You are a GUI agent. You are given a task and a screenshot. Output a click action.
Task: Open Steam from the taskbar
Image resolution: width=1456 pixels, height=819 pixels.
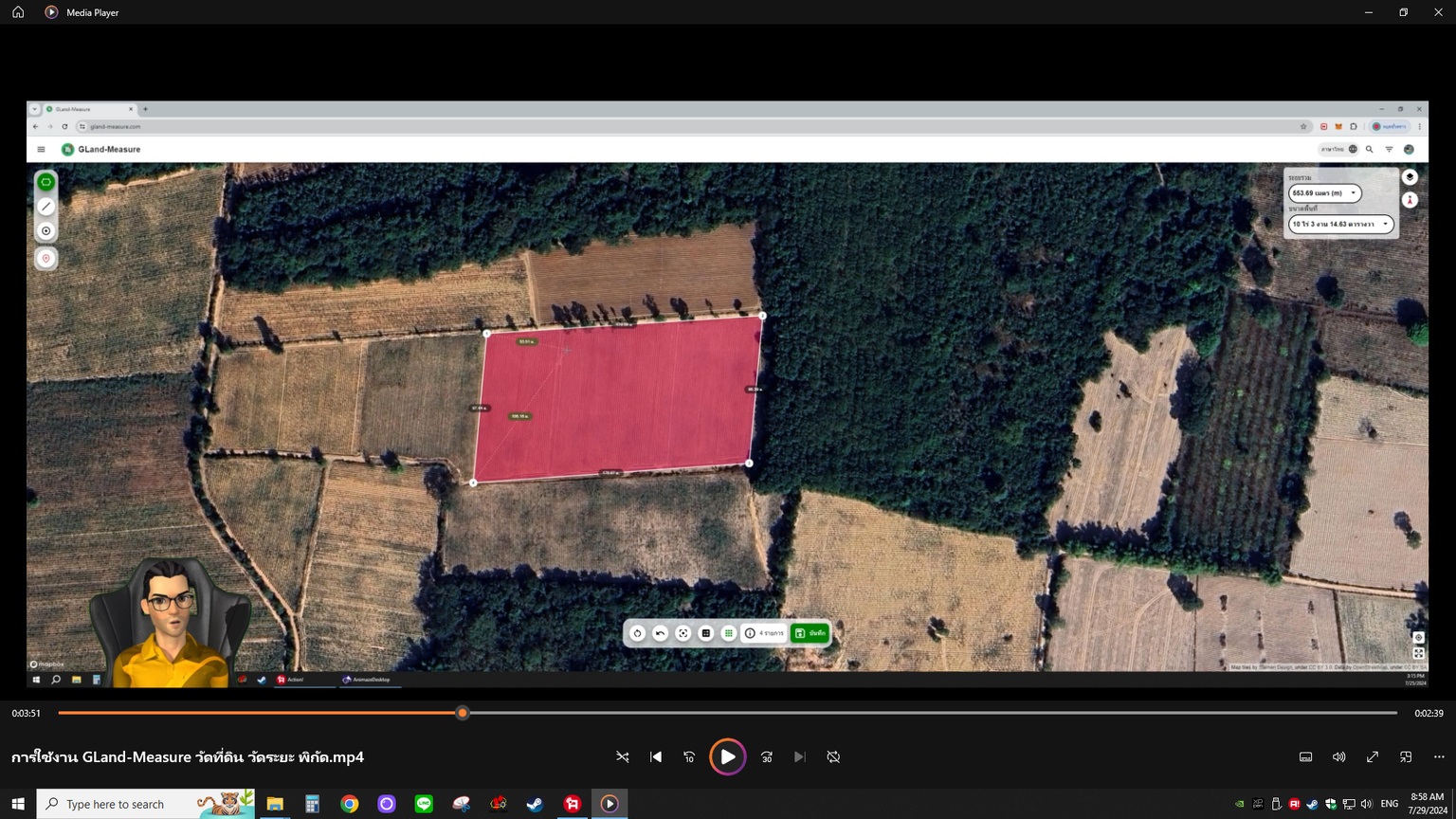pos(535,804)
